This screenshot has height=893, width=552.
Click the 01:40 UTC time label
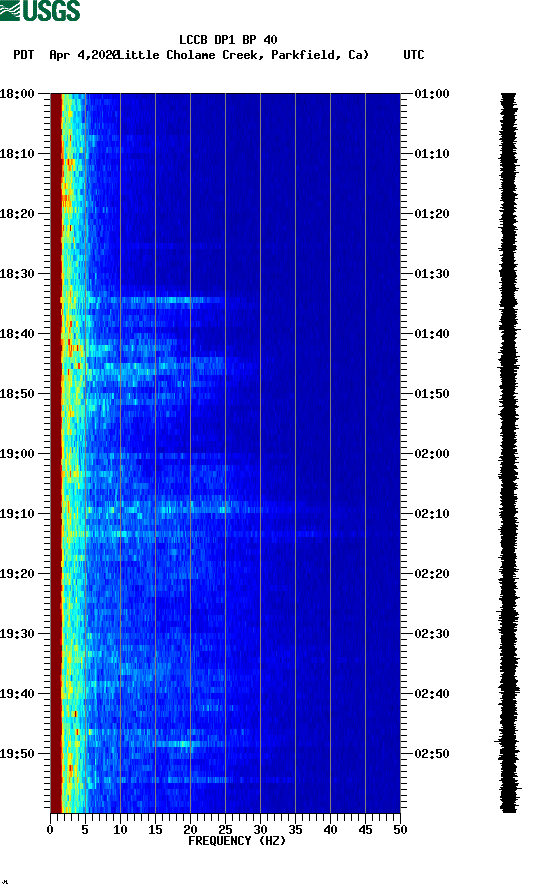tap(432, 334)
